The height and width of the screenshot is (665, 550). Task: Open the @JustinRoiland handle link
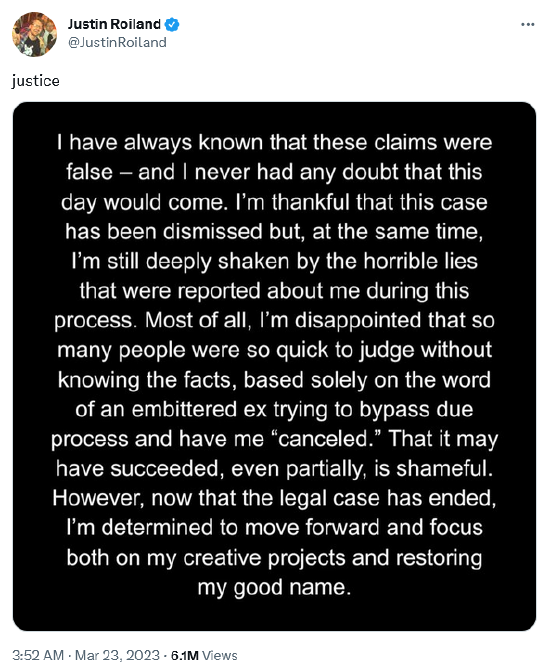click(x=117, y=42)
